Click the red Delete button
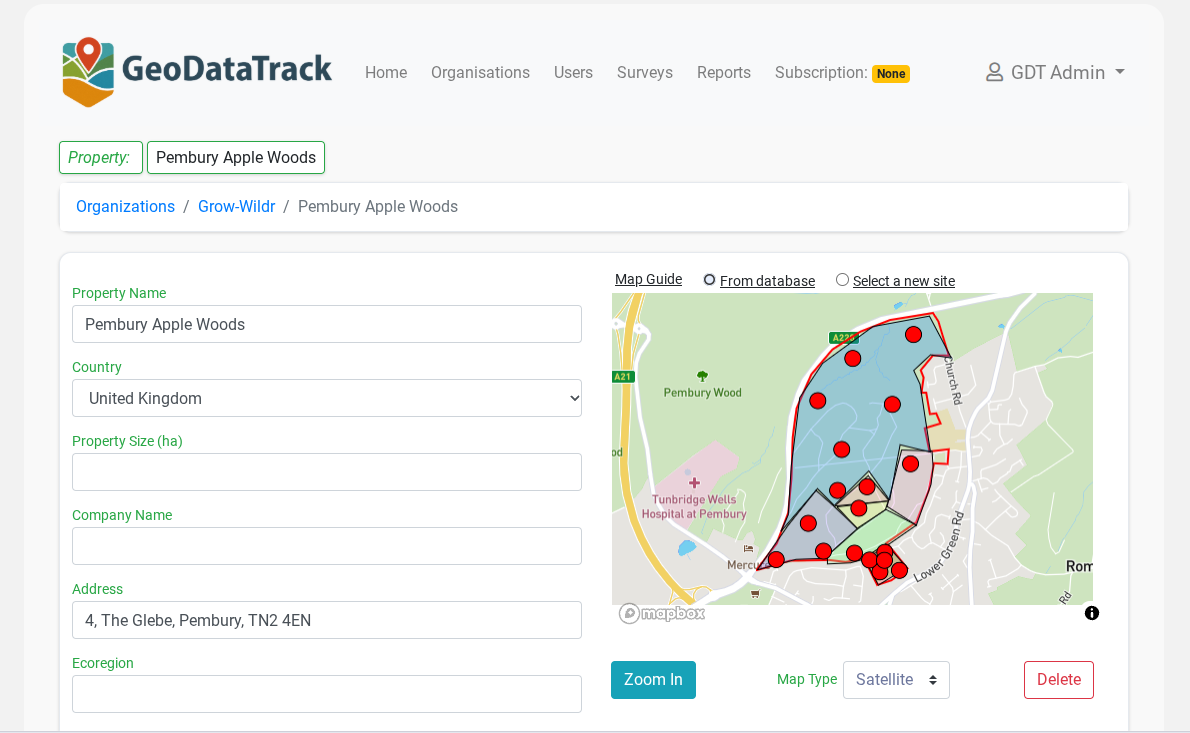 click(1058, 679)
